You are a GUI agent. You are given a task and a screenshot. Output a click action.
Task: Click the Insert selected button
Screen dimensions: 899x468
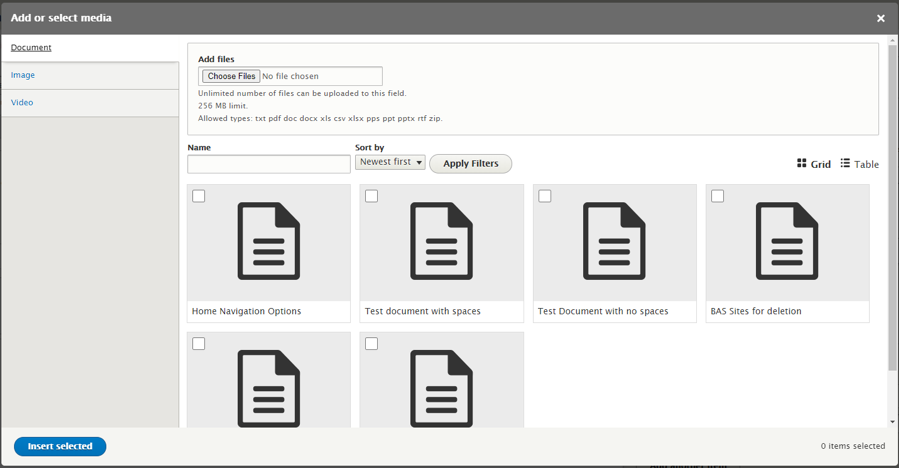pos(60,446)
